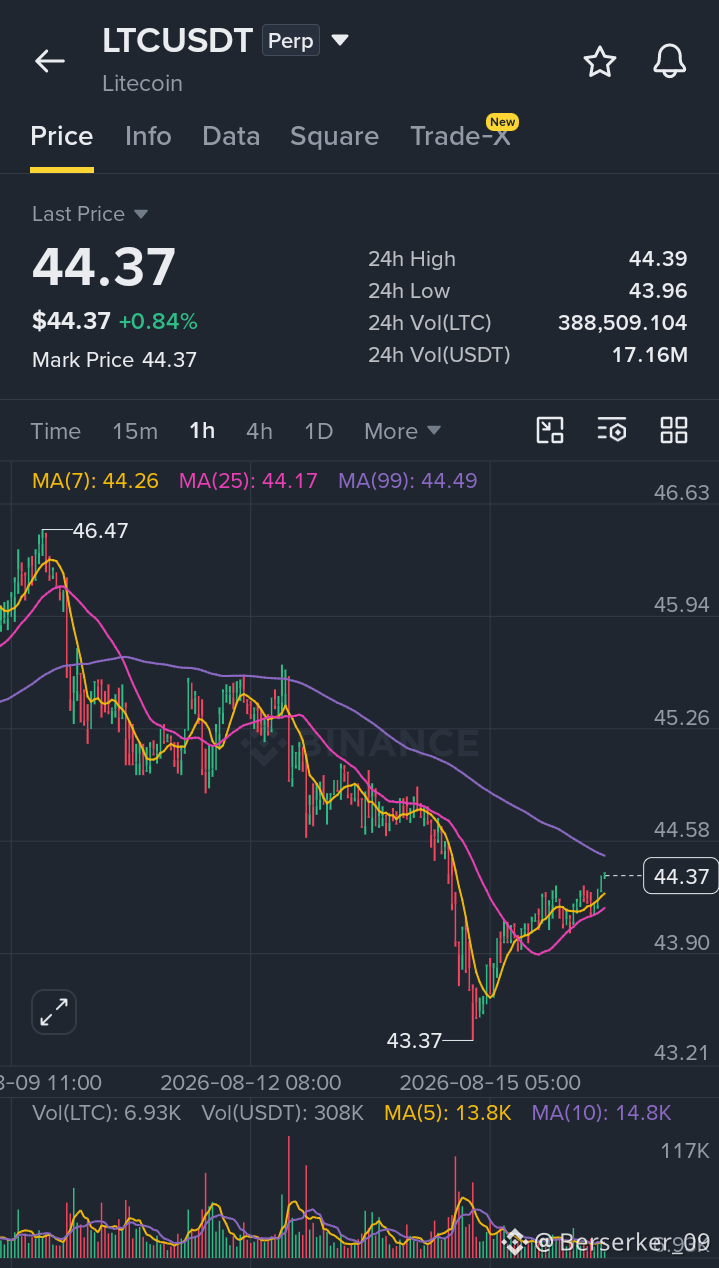The height and width of the screenshot is (1268, 719).
Task: Select the 1D chart interval
Action: tap(318, 431)
